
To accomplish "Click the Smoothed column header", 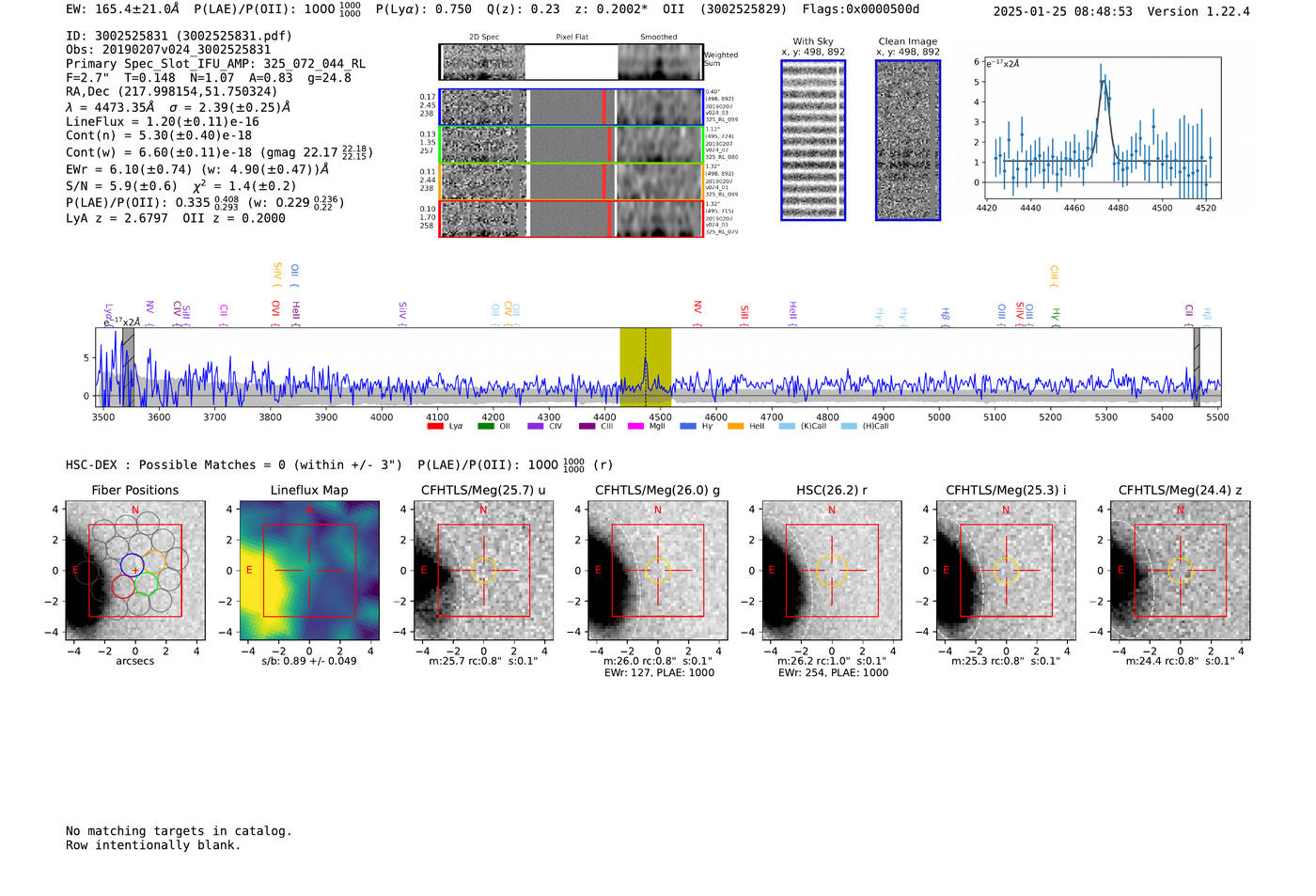I will tap(659, 38).
